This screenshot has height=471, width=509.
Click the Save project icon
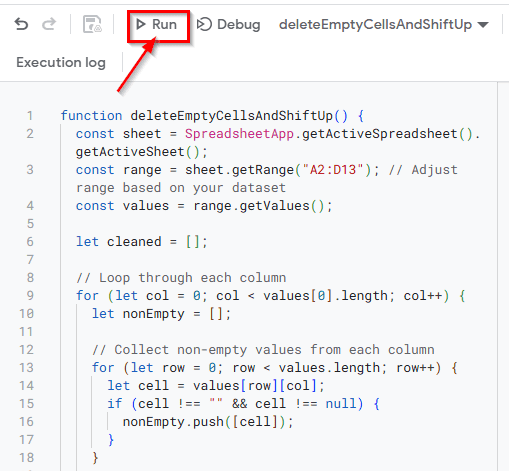click(x=92, y=24)
